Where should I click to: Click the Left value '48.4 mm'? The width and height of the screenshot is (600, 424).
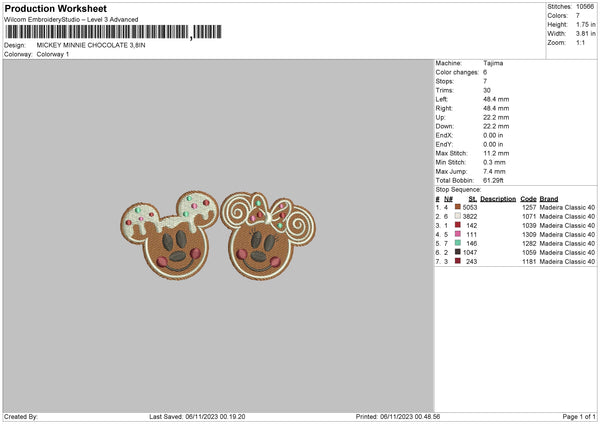496,99
